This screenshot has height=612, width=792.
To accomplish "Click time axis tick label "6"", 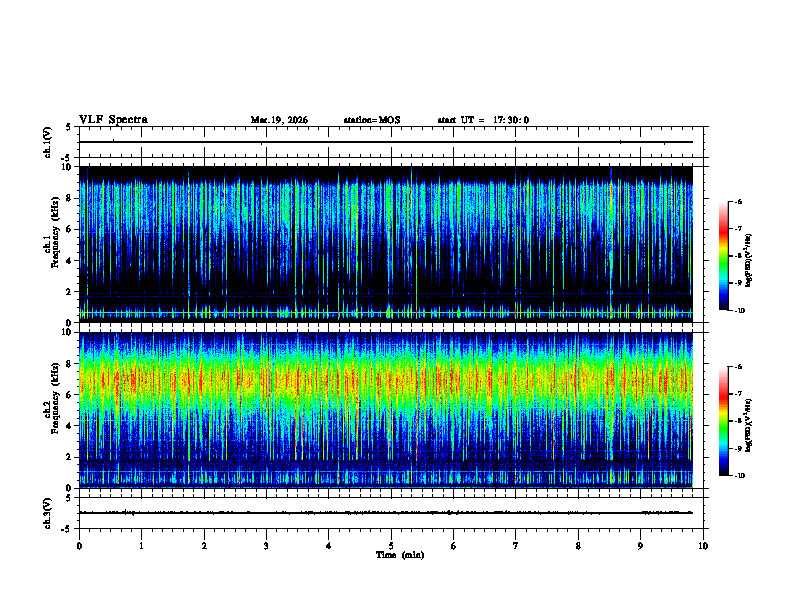I will tap(453, 546).
